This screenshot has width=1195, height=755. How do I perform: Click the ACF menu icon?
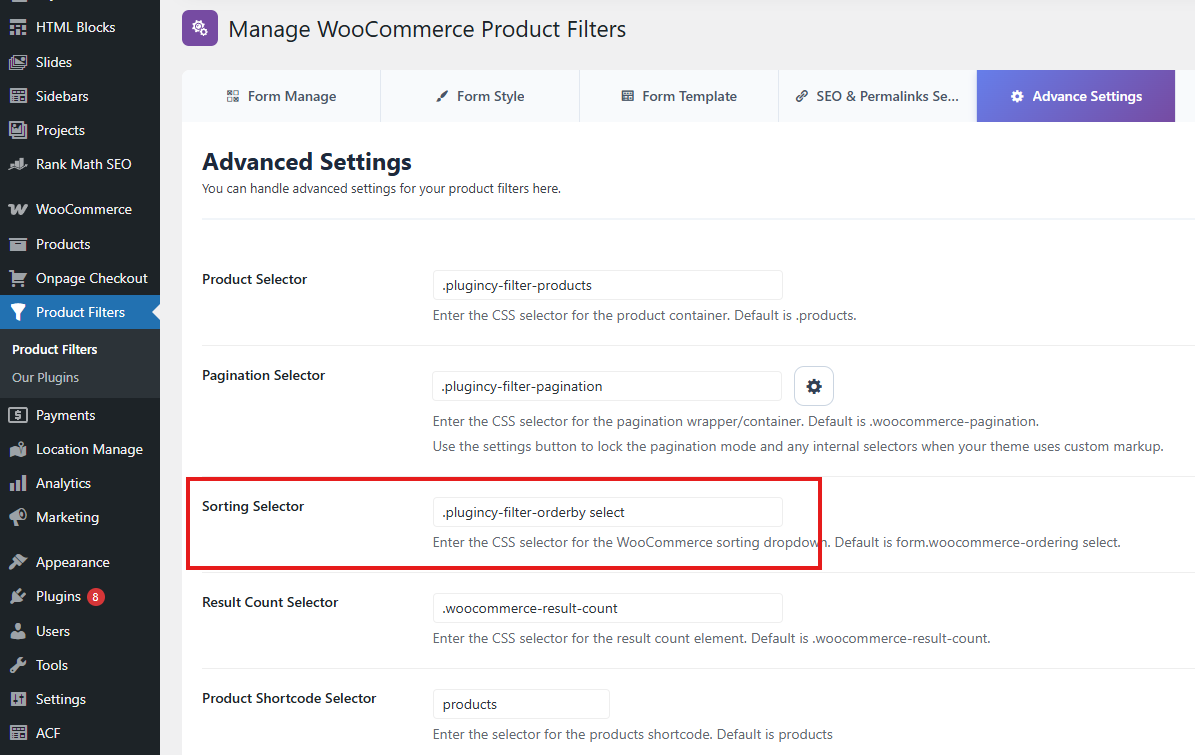click(x=18, y=733)
